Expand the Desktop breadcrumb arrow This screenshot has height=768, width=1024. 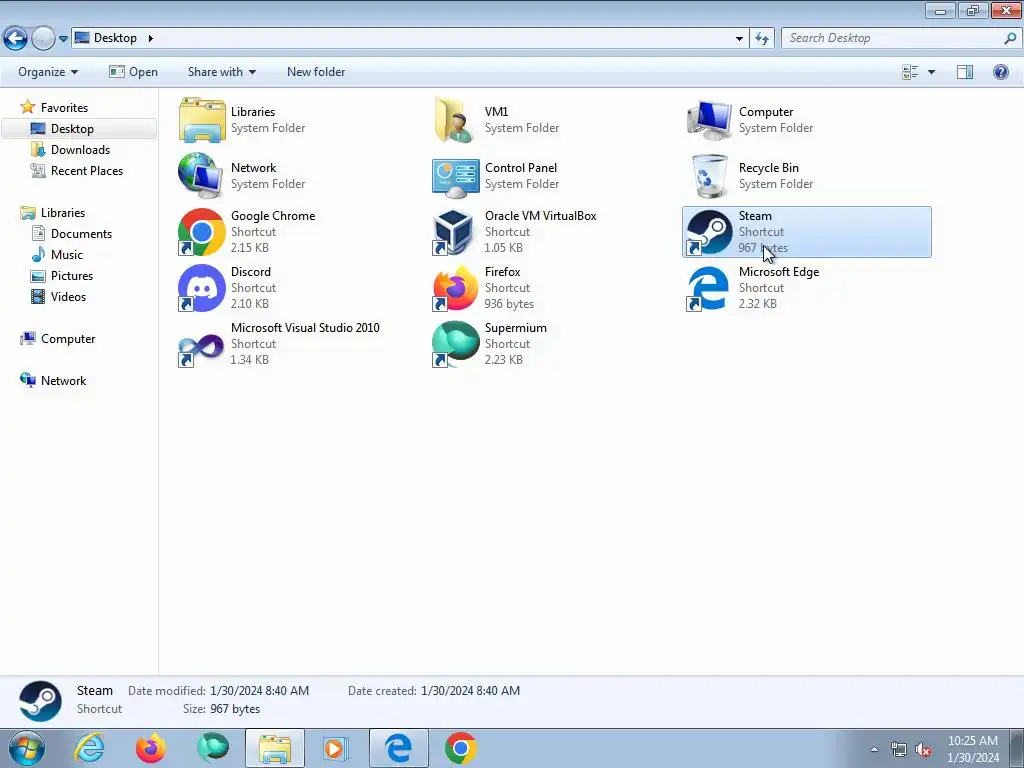coord(150,38)
